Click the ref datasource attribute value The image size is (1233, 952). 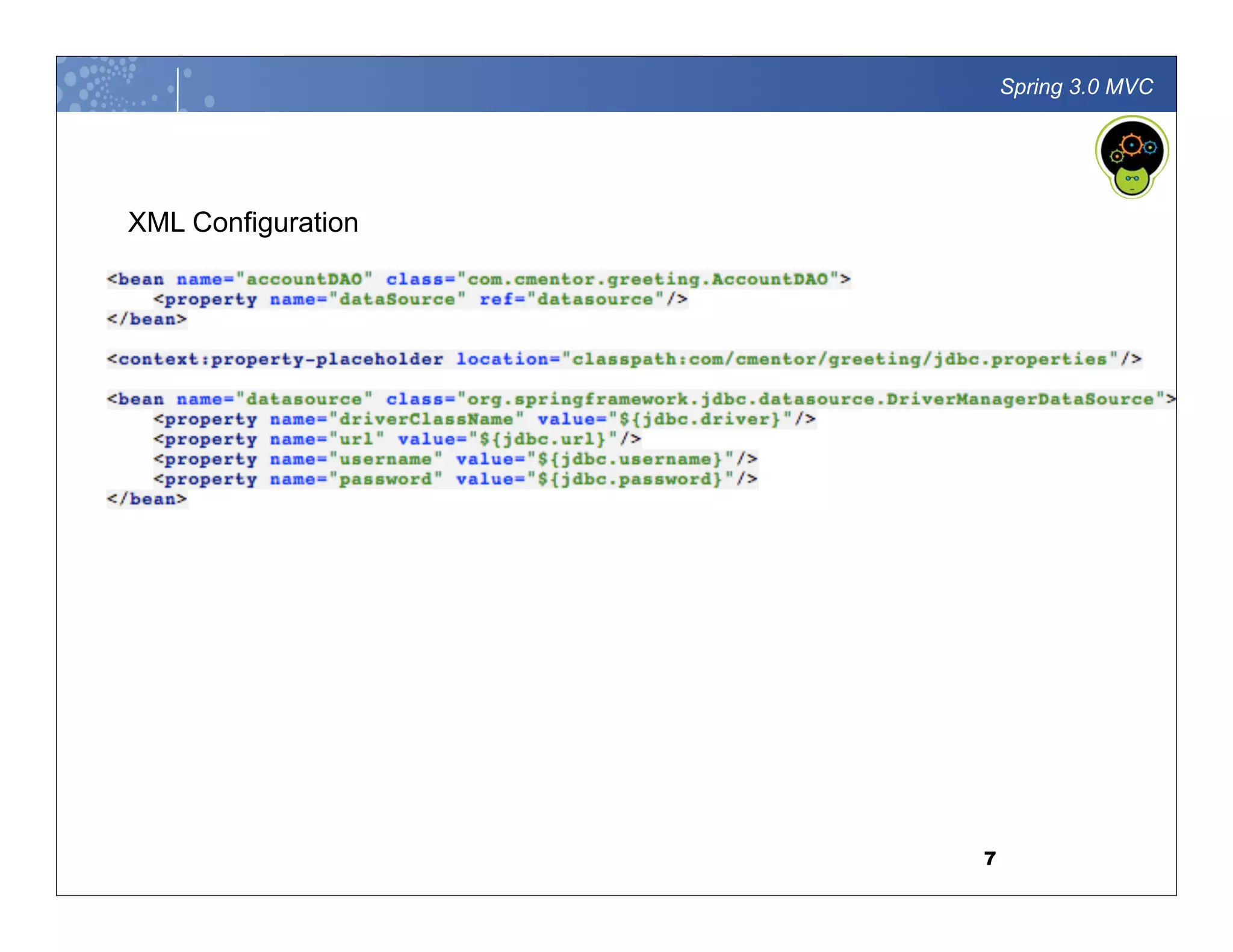coord(595,300)
